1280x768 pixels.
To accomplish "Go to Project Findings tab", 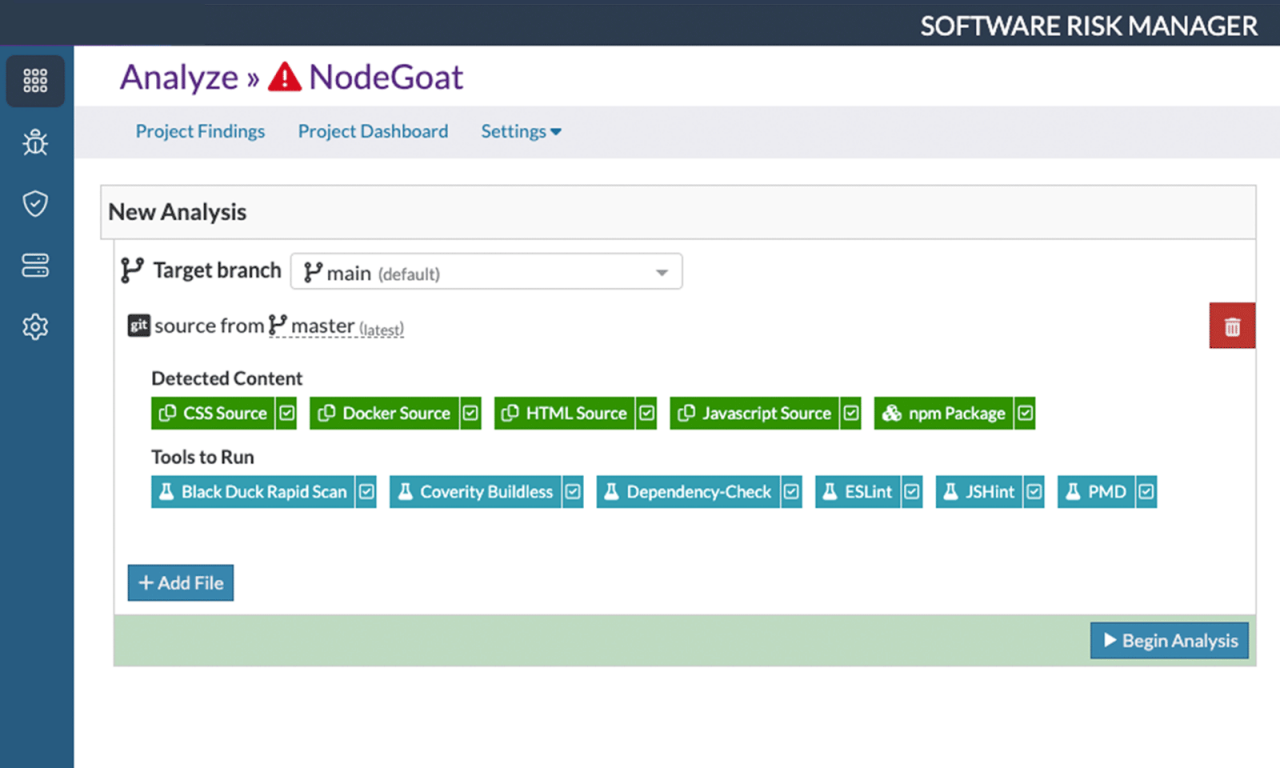I will click(x=200, y=131).
